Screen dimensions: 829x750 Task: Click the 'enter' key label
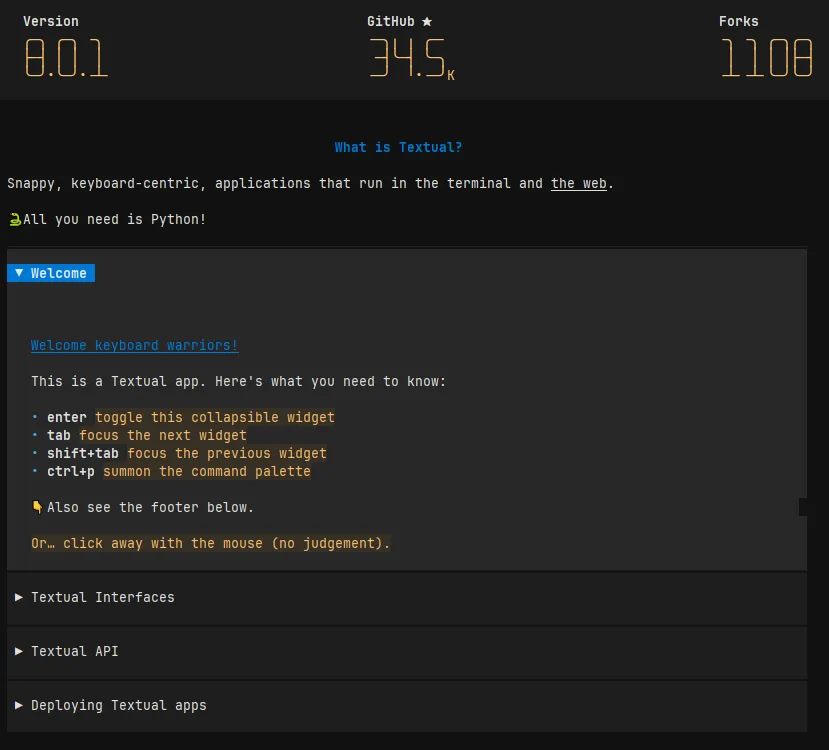pos(67,418)
